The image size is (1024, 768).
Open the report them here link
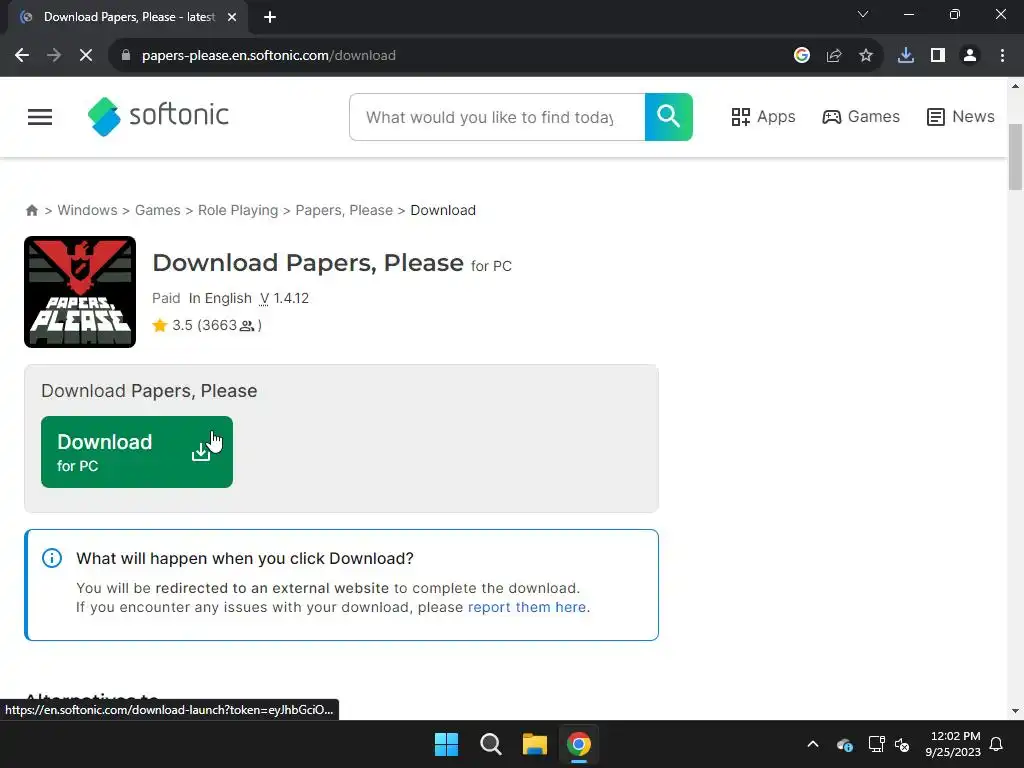[527, 607]
